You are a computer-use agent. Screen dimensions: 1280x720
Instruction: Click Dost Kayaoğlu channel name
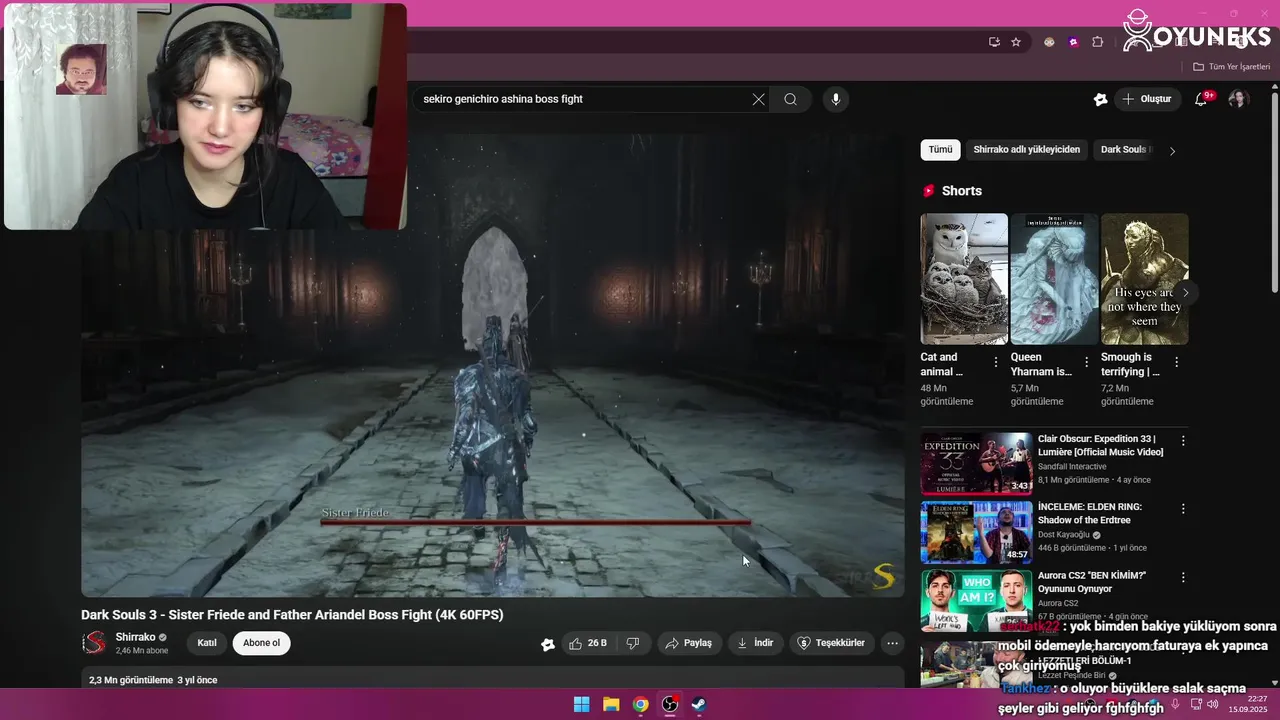1064,535
